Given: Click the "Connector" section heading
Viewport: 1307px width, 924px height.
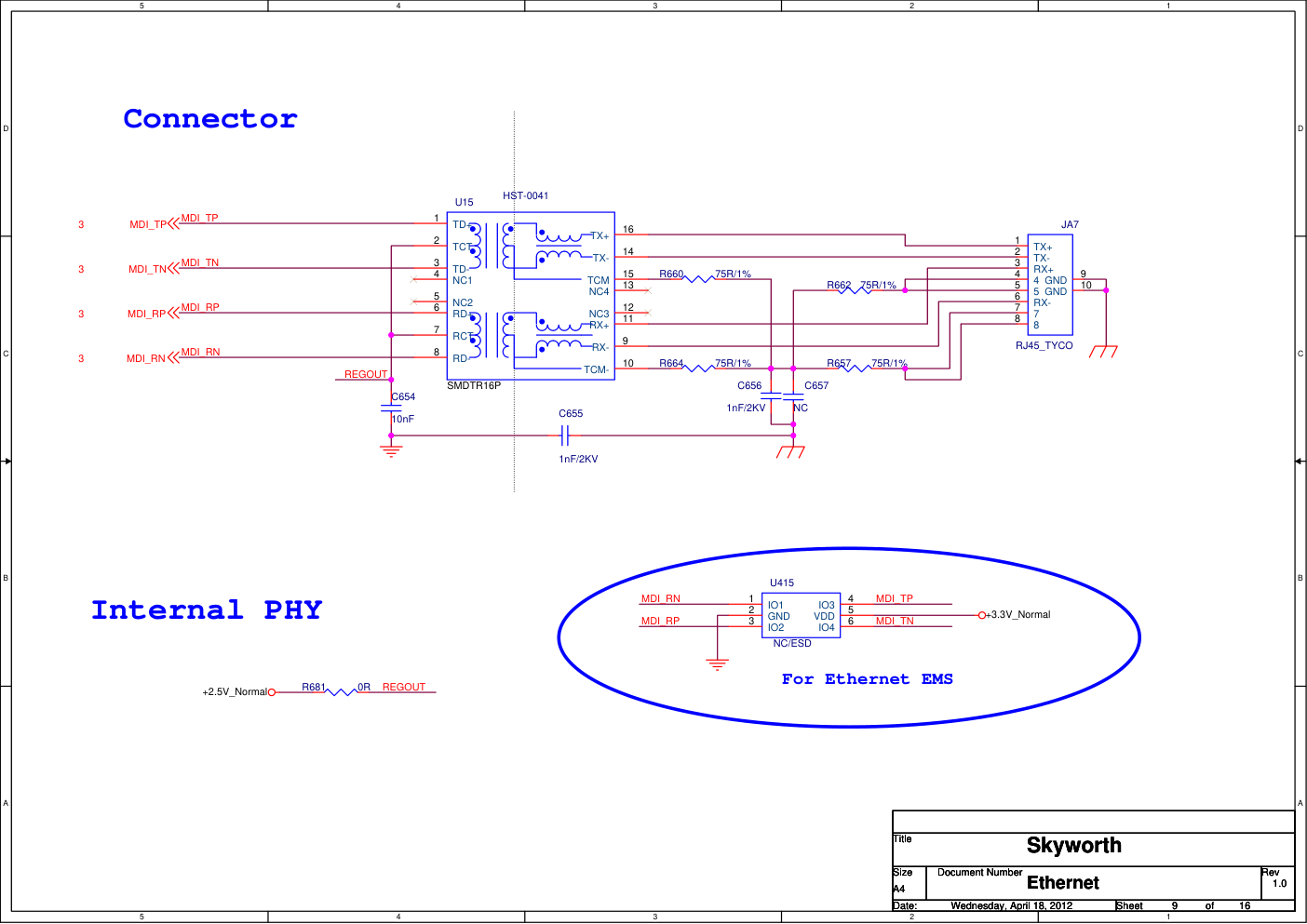Looking at the screenshot, I should tap(210, 119).
